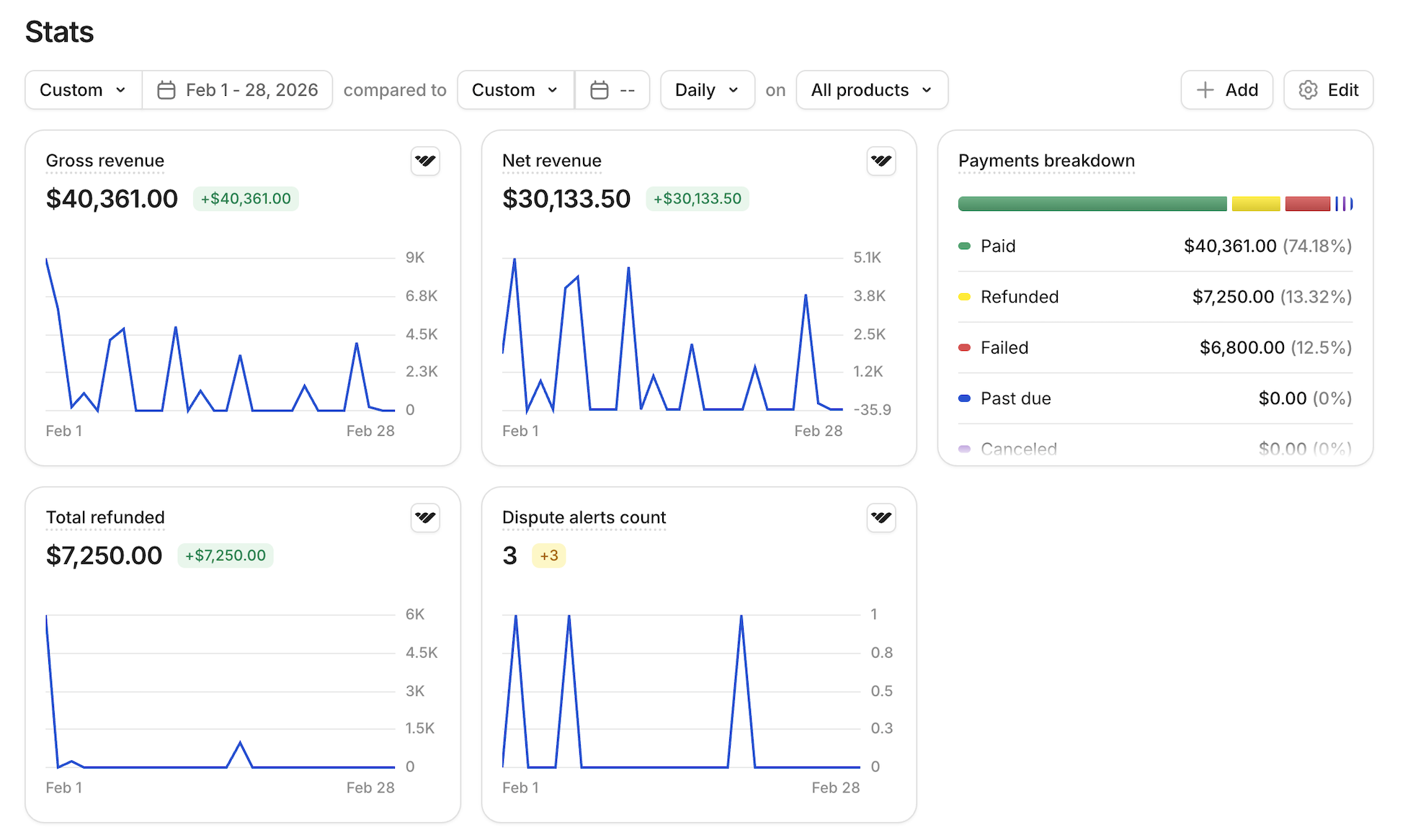Select the Paid row label
1408x840 pixels.
tap(998, 246)
